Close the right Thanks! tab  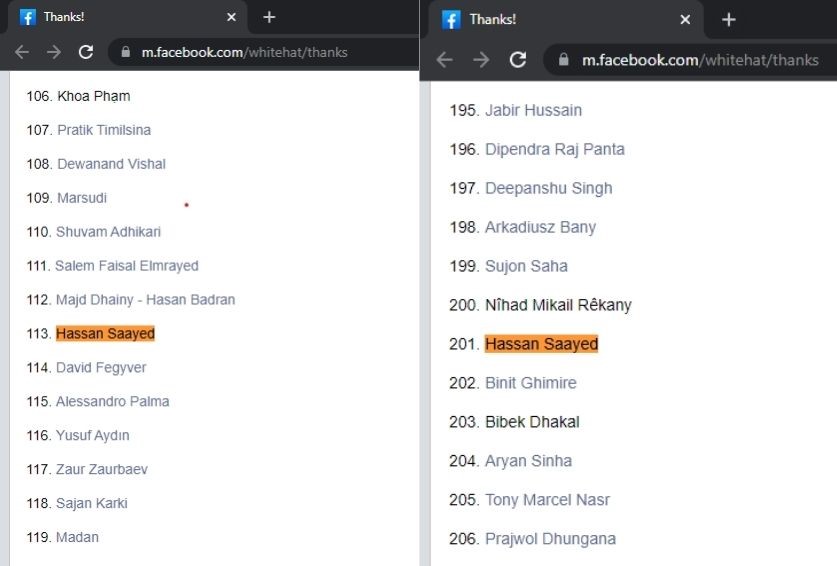pyautogui.click(x=685, y=19)
